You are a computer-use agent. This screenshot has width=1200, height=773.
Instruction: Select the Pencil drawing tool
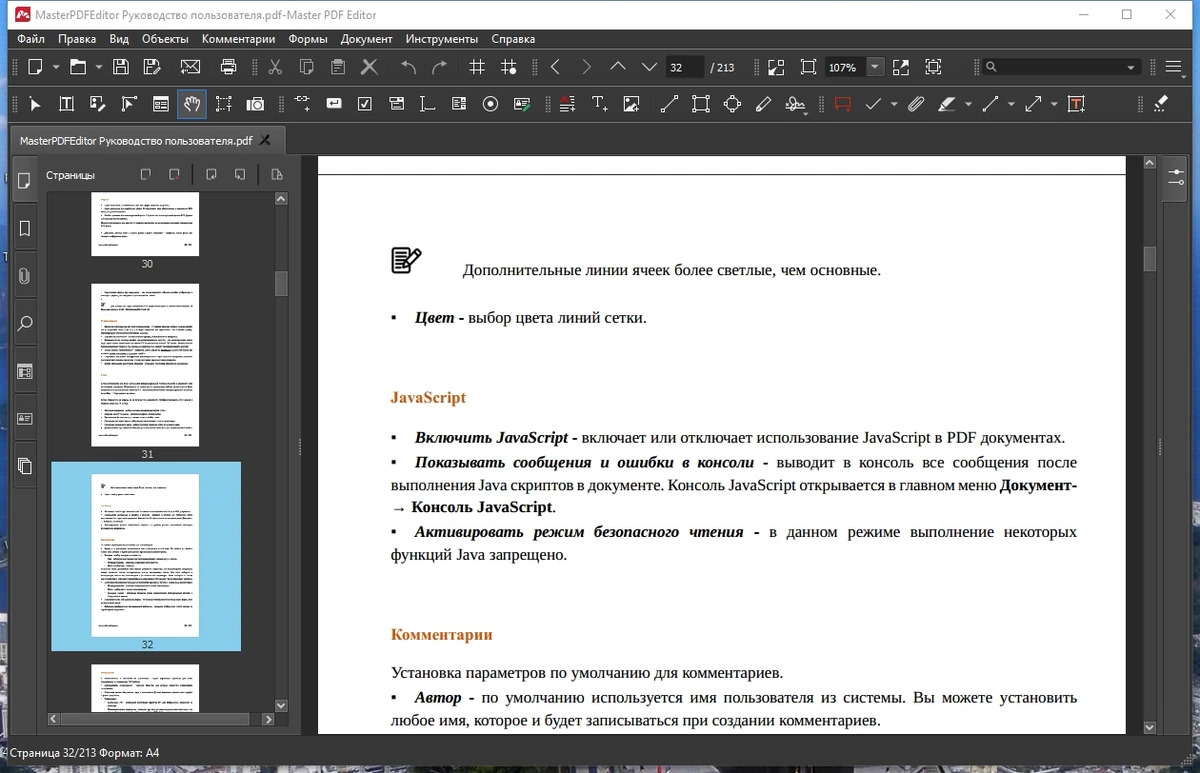[x=763, y=104]
